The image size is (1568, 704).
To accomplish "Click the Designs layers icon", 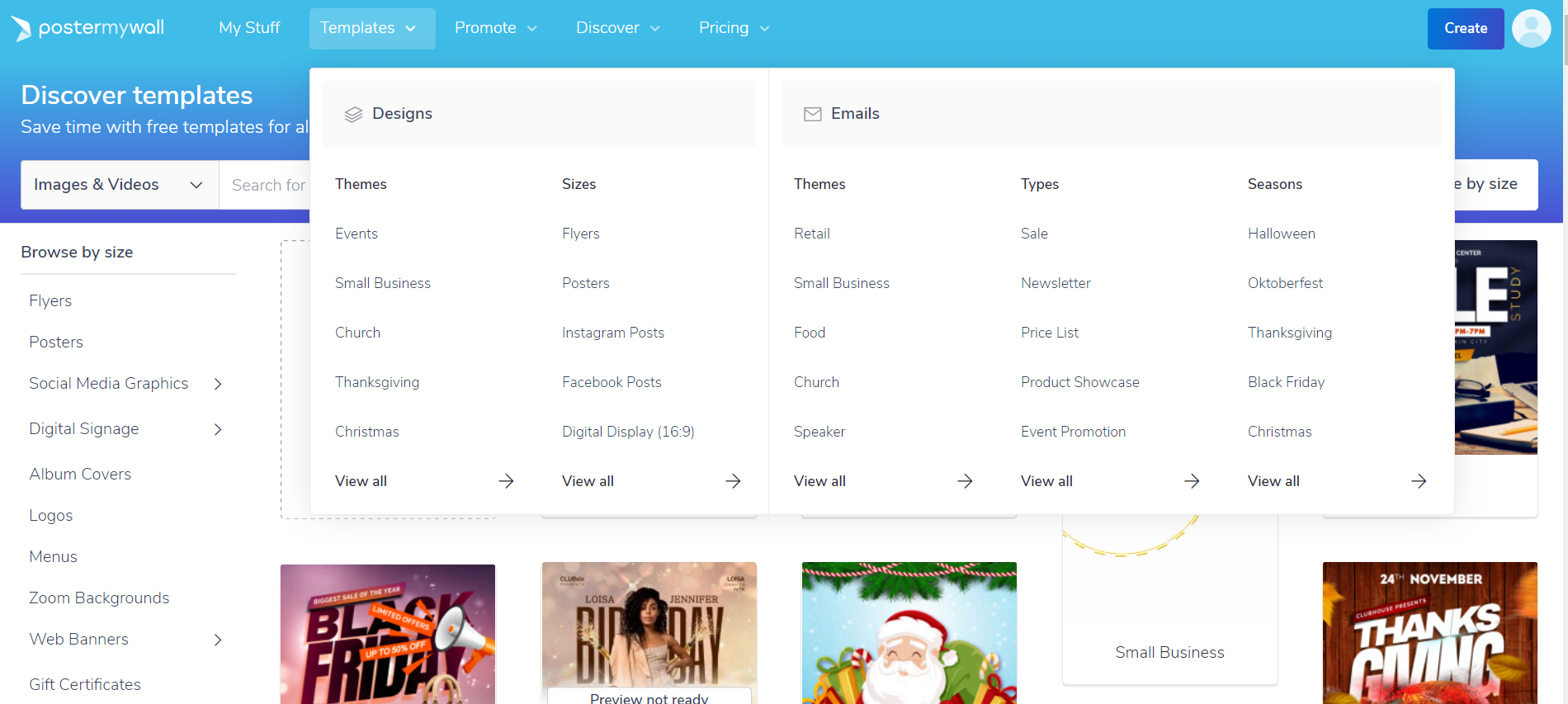I will 353,114.
